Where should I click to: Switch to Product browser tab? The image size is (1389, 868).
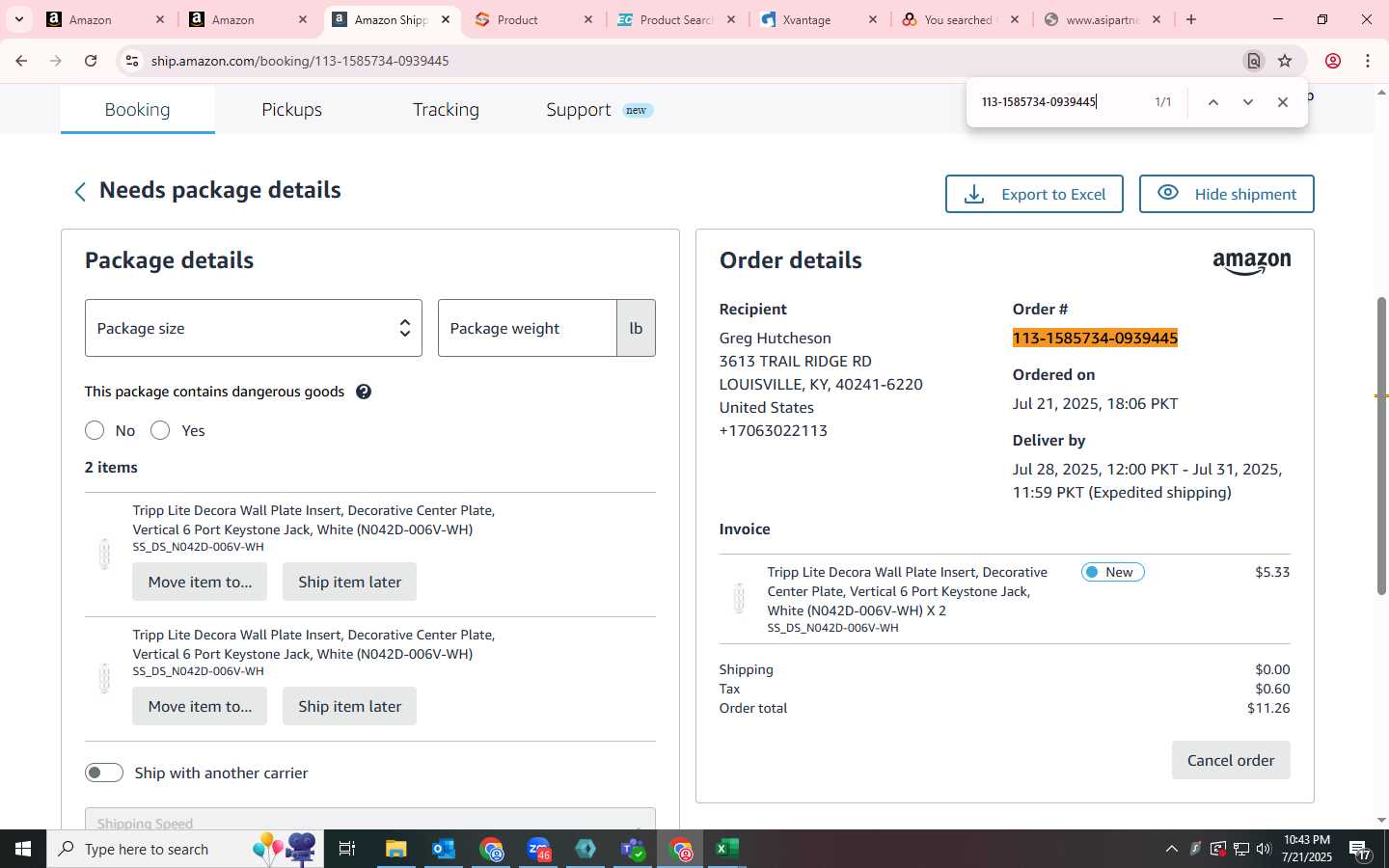pos(532,19)
